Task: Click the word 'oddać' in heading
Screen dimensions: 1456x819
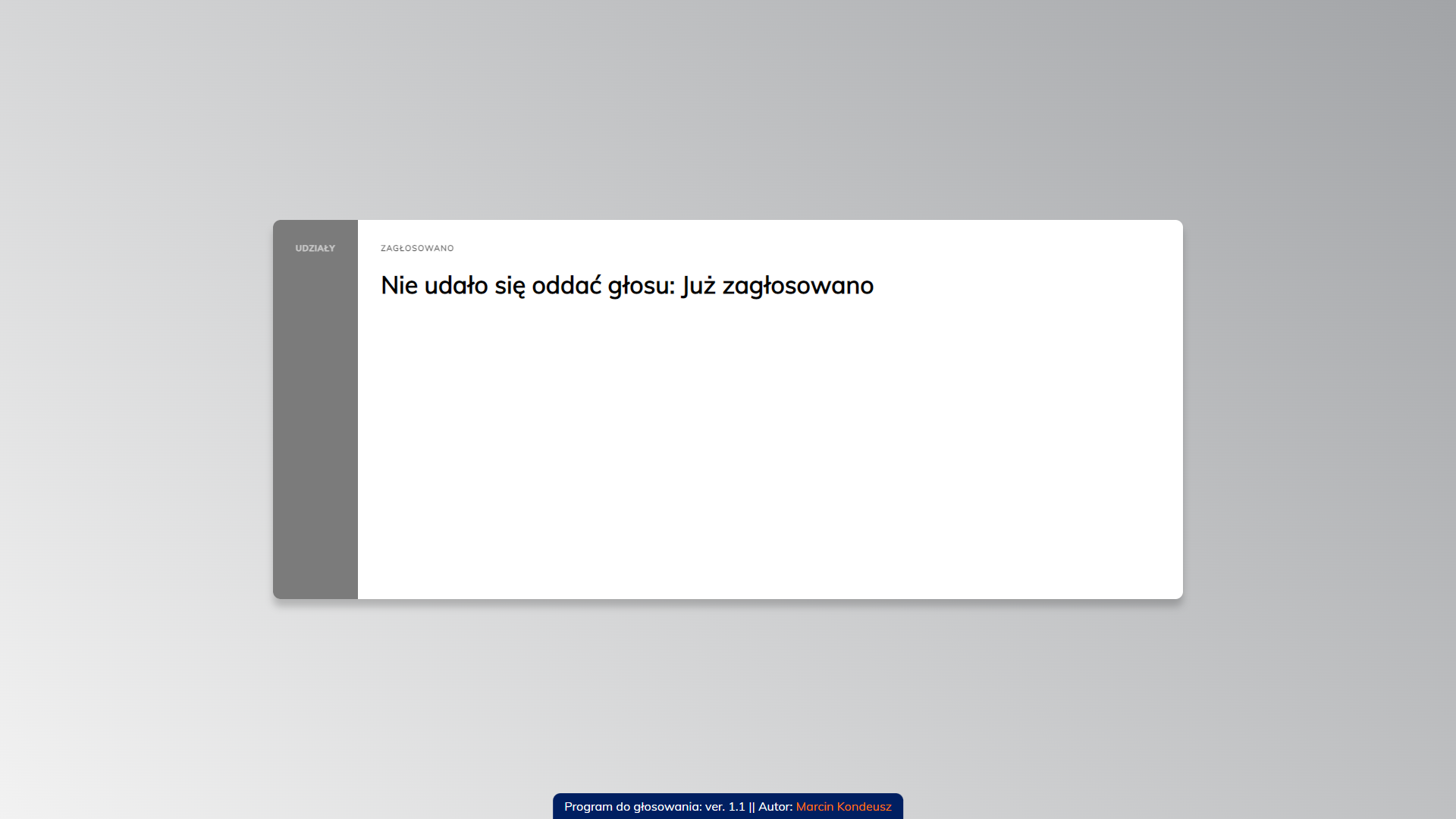Action: pyautogui.click(x=566, y=286)
